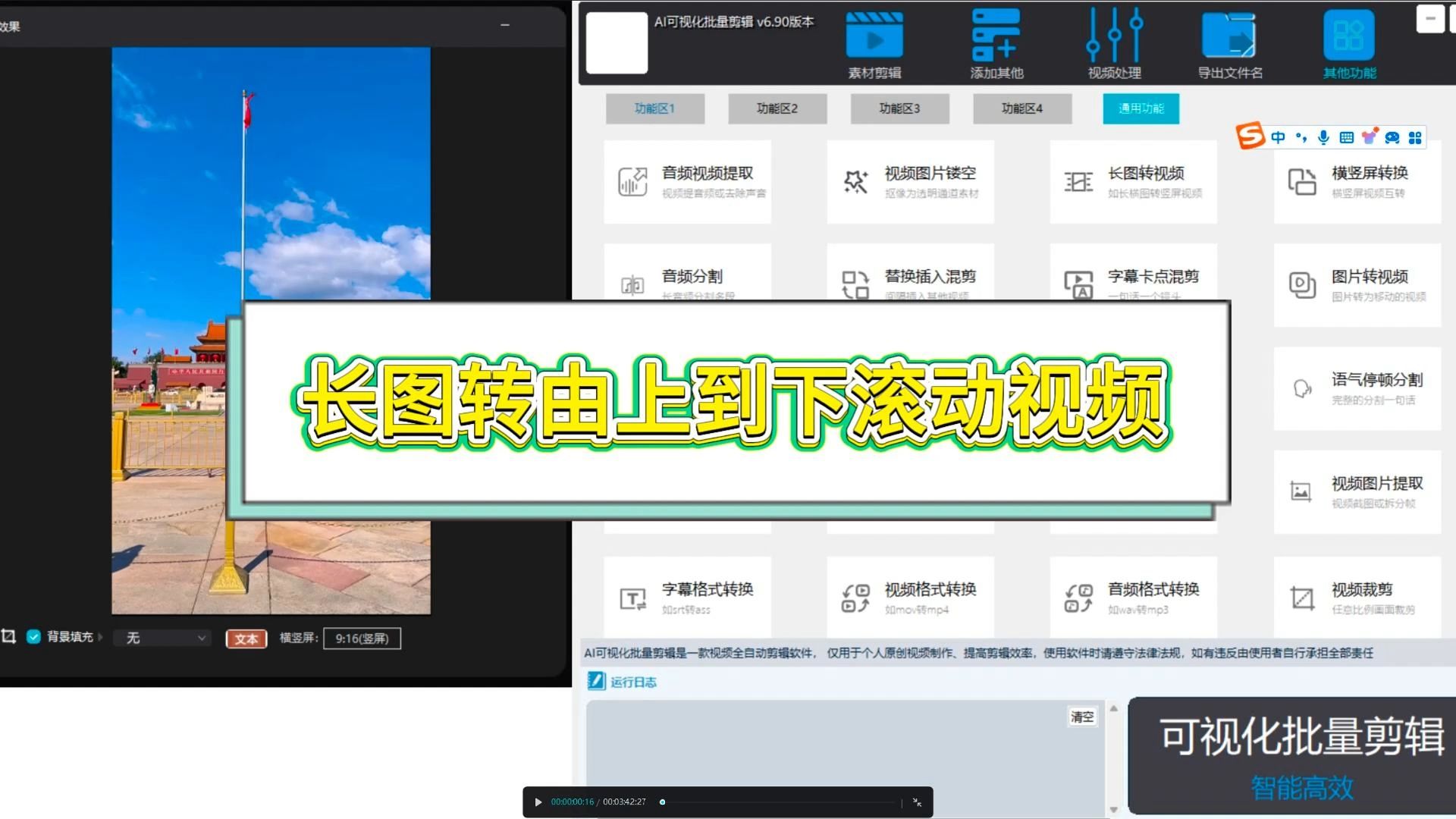Click the 音频格式转换 function label

point(1153,589)
